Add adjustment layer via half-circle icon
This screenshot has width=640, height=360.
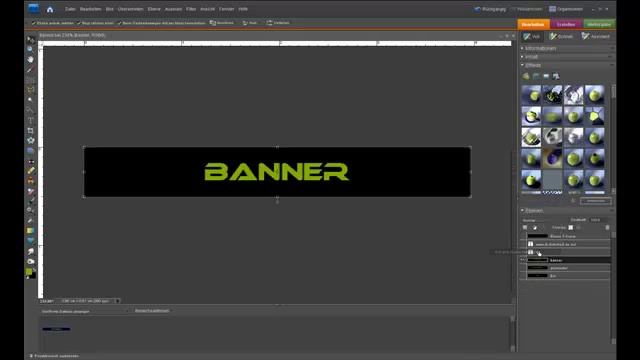535,228
